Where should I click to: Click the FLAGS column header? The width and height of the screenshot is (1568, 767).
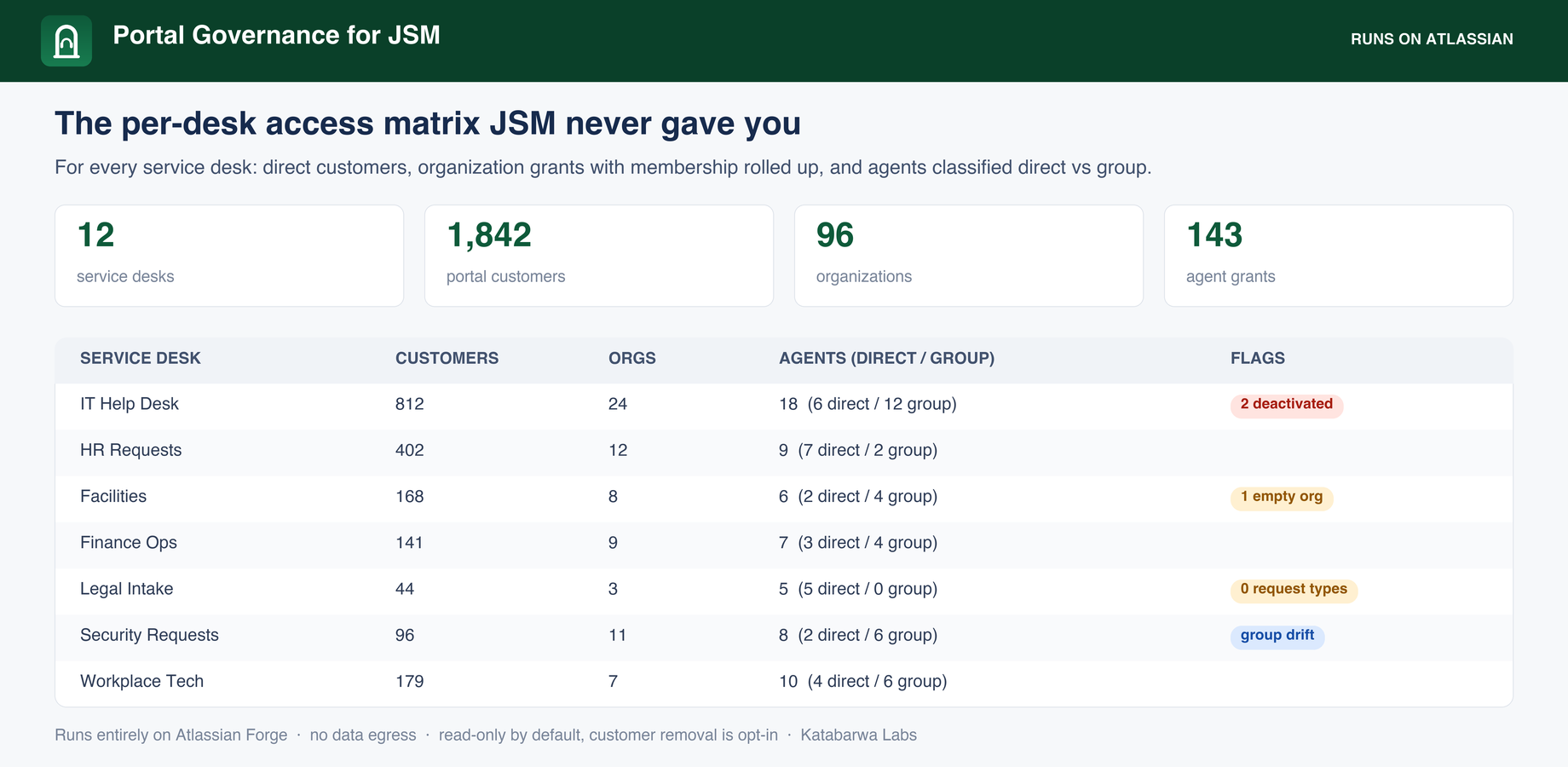coord(1258,358)
